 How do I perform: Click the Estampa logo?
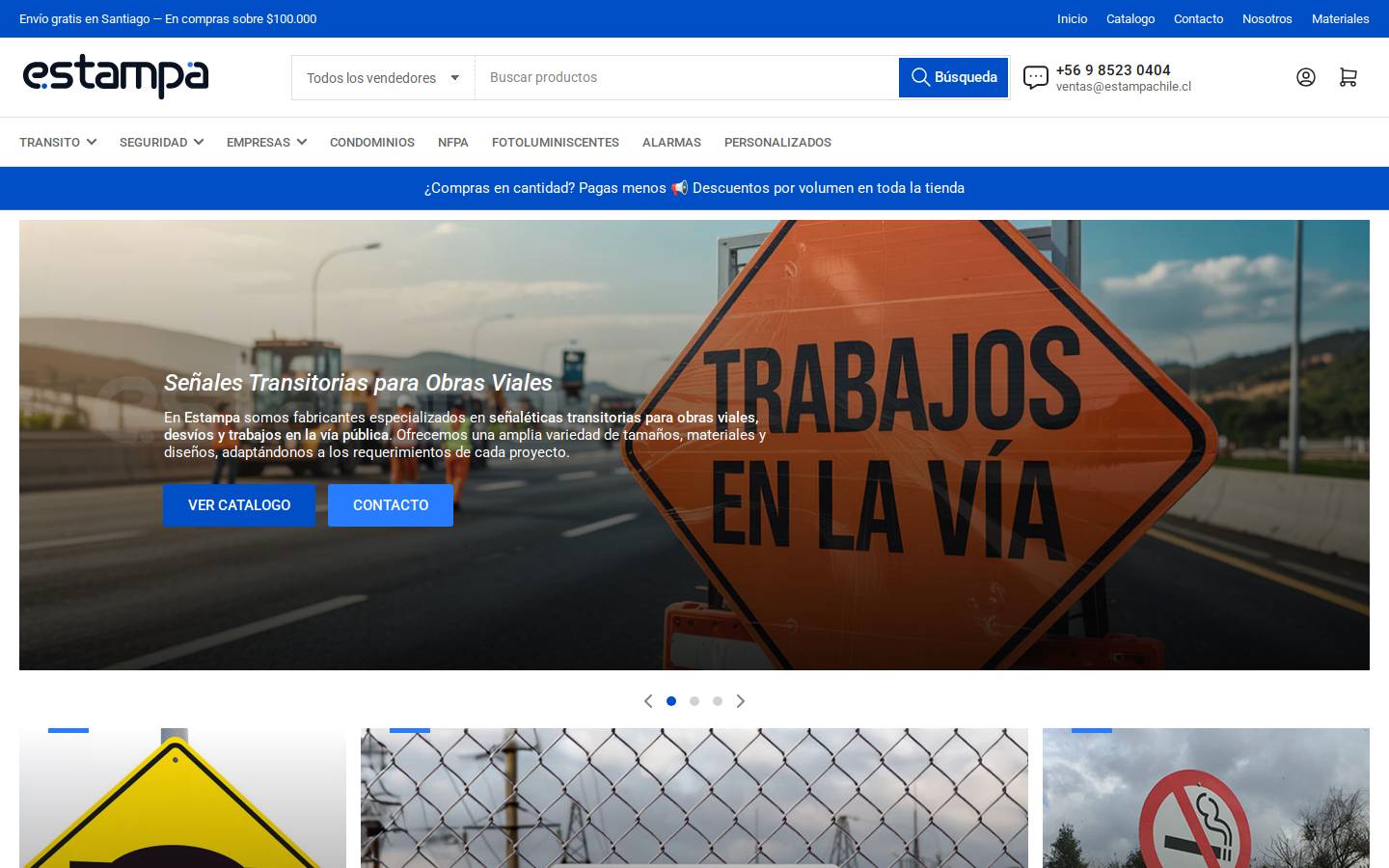click(116, 77)
